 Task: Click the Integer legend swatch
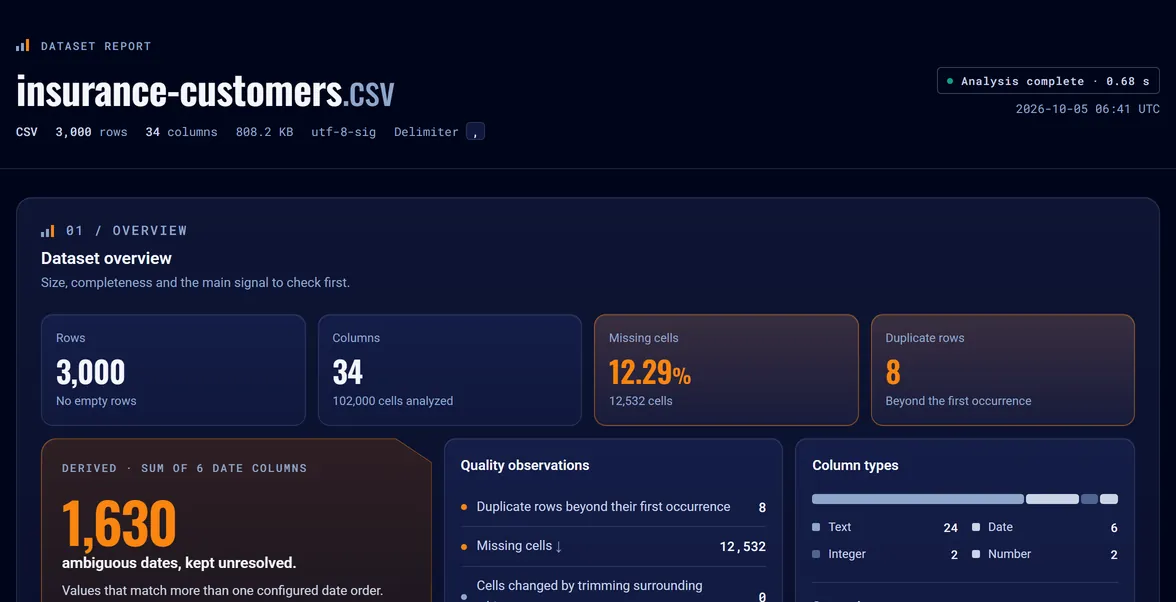coord(816,554)
